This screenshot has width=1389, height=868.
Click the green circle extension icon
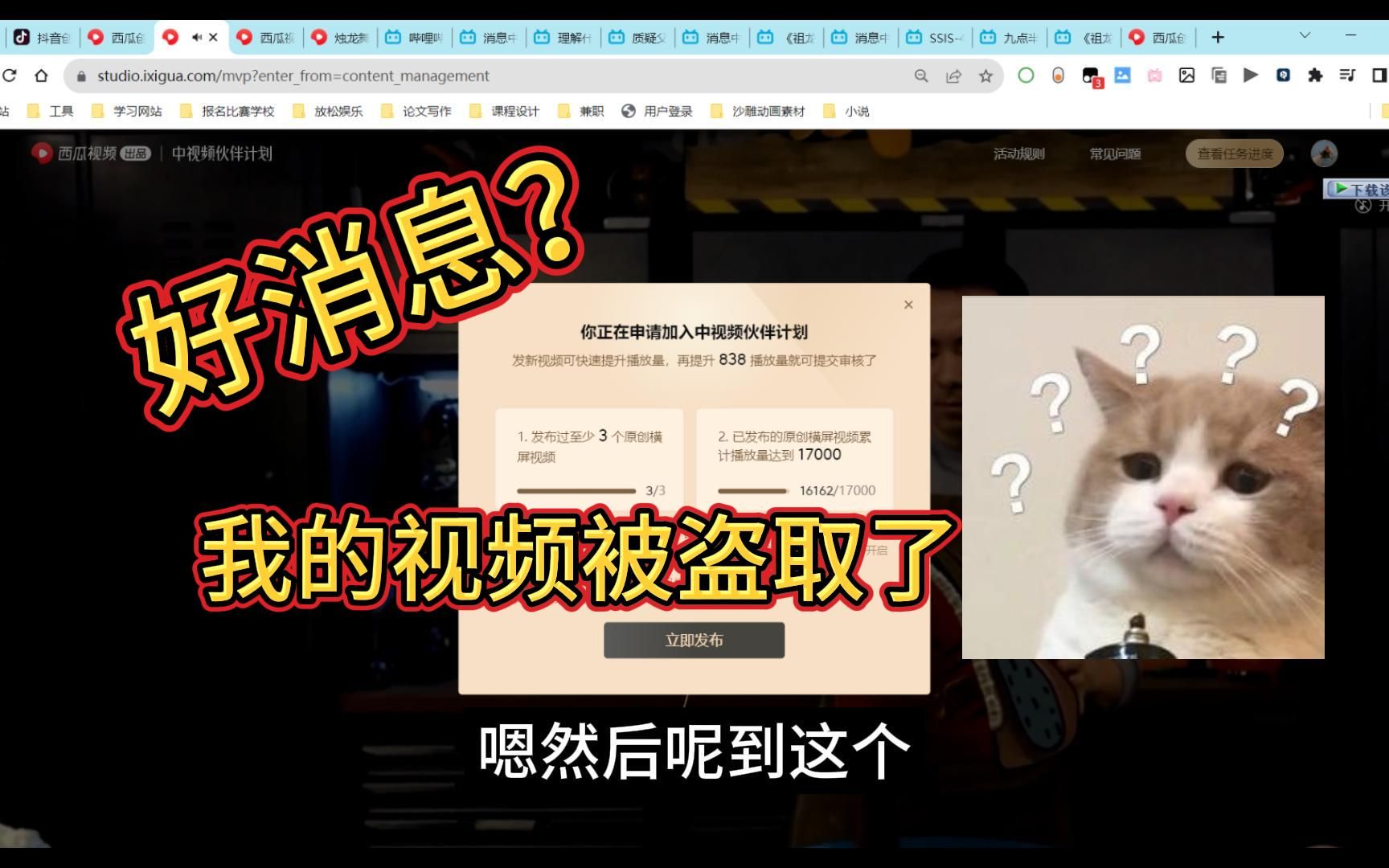1026,76
